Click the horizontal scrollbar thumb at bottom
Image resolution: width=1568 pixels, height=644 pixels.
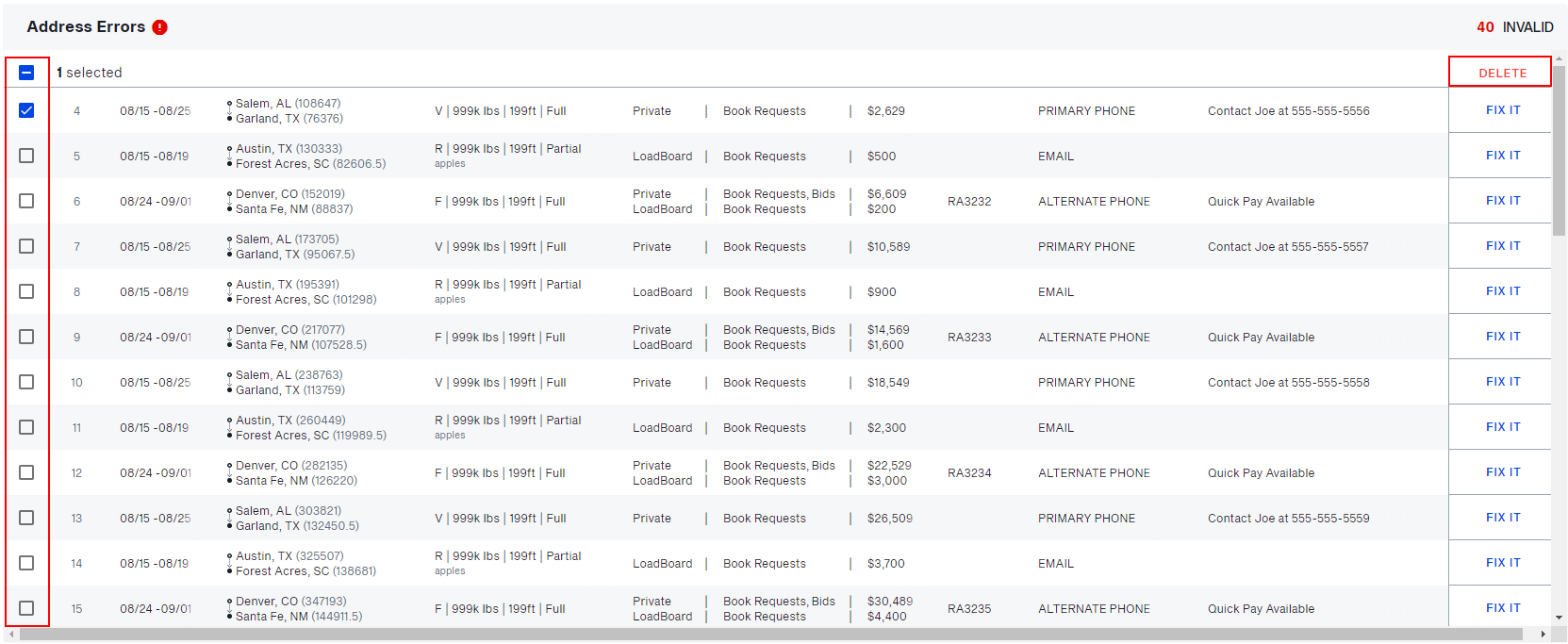771,635
